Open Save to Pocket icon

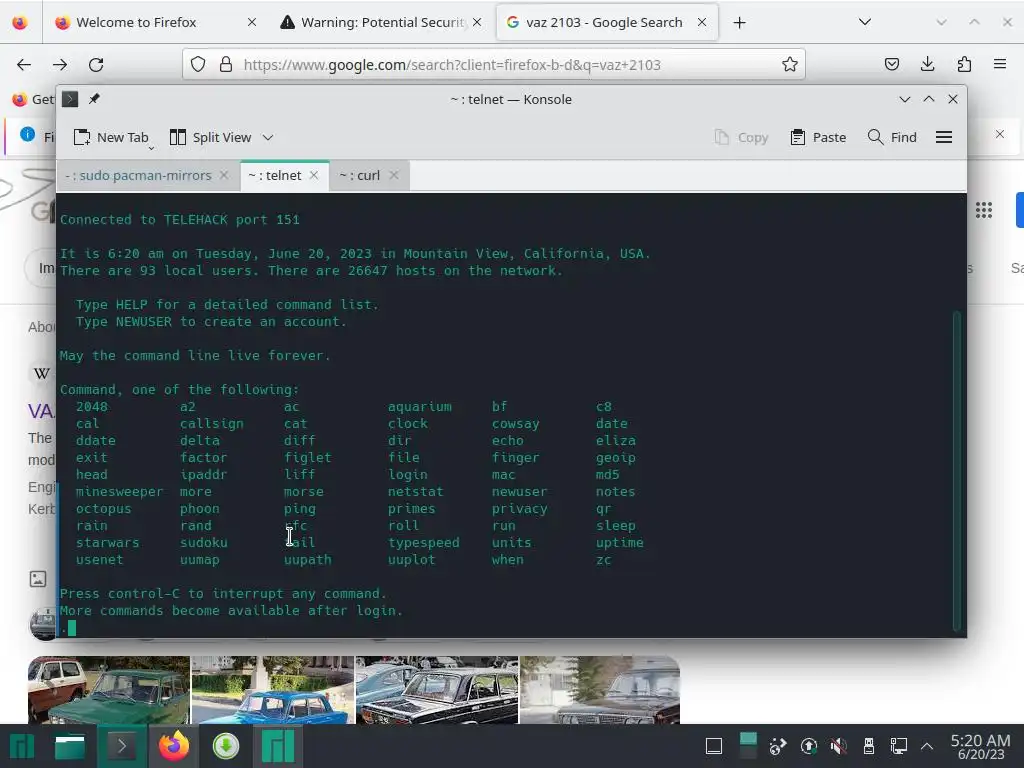[891, 64]
